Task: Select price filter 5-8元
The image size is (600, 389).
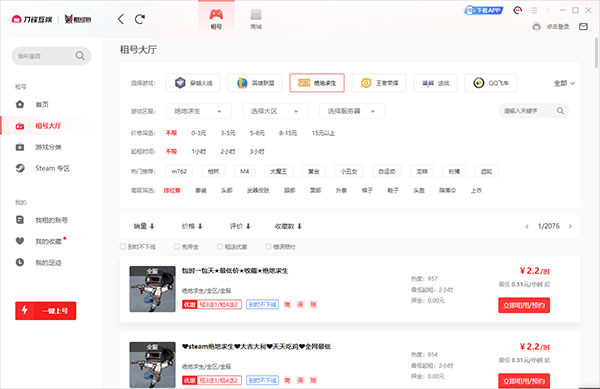Action: tap(257, 133)
